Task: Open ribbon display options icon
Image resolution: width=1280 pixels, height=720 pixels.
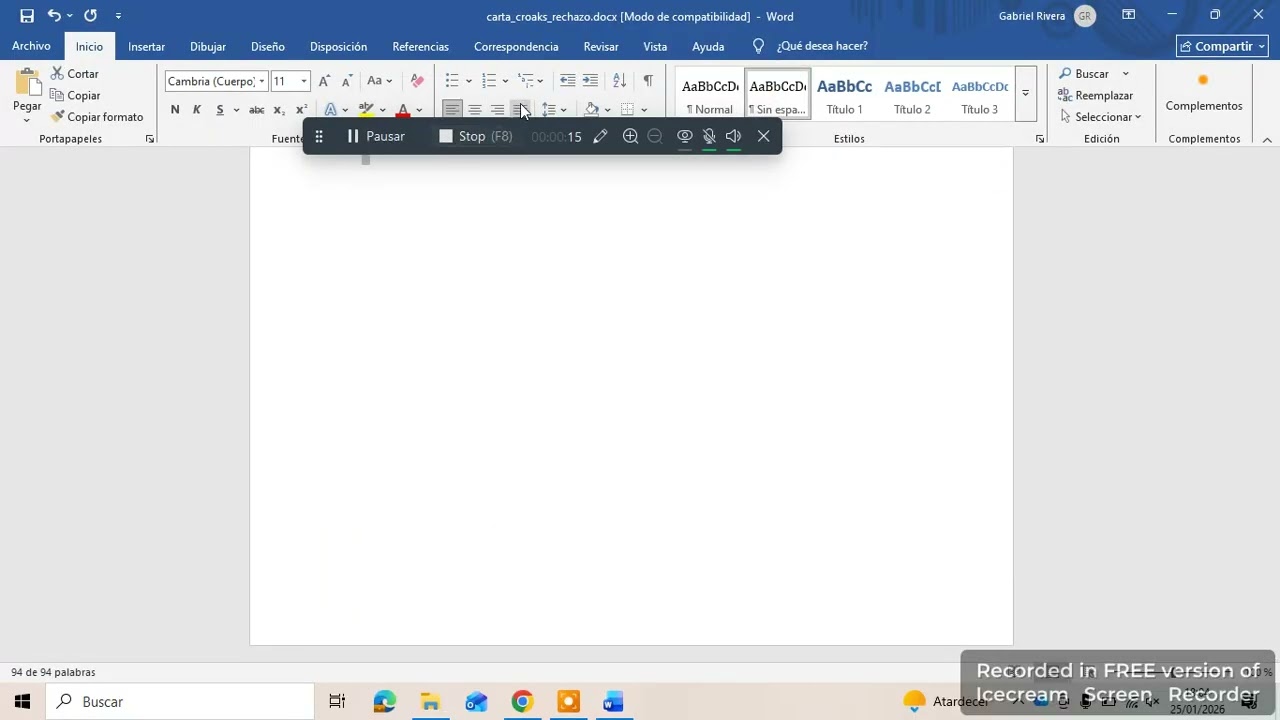Action: (x=1128, y=15)
